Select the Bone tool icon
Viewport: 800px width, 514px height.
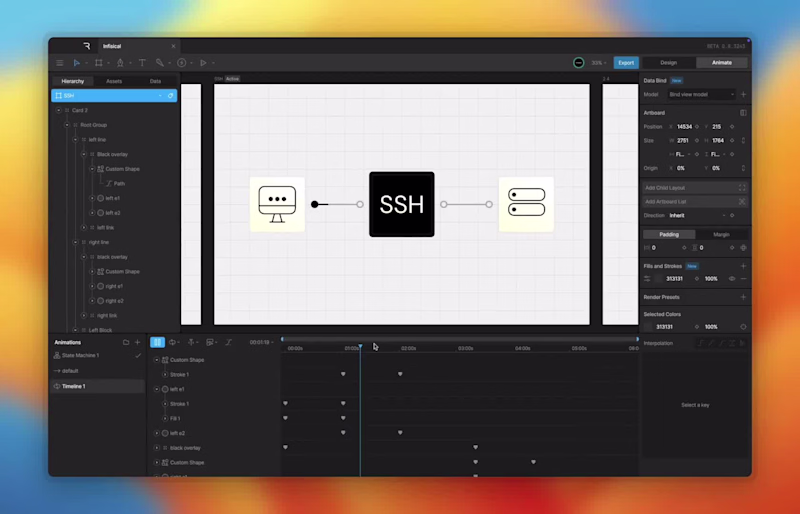[160, 63]
